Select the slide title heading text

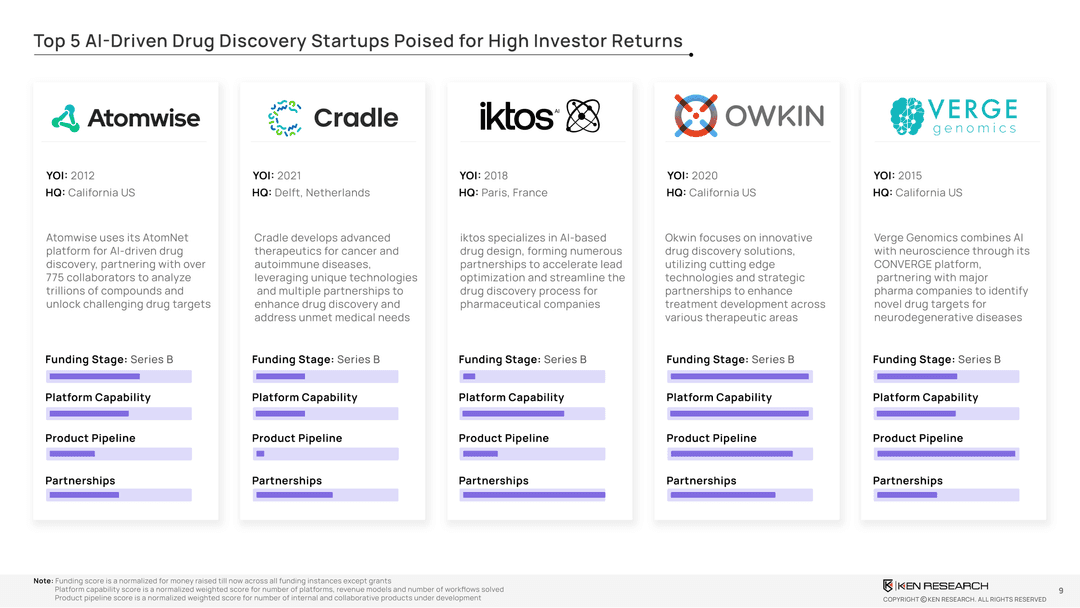[x=358, y=41]
